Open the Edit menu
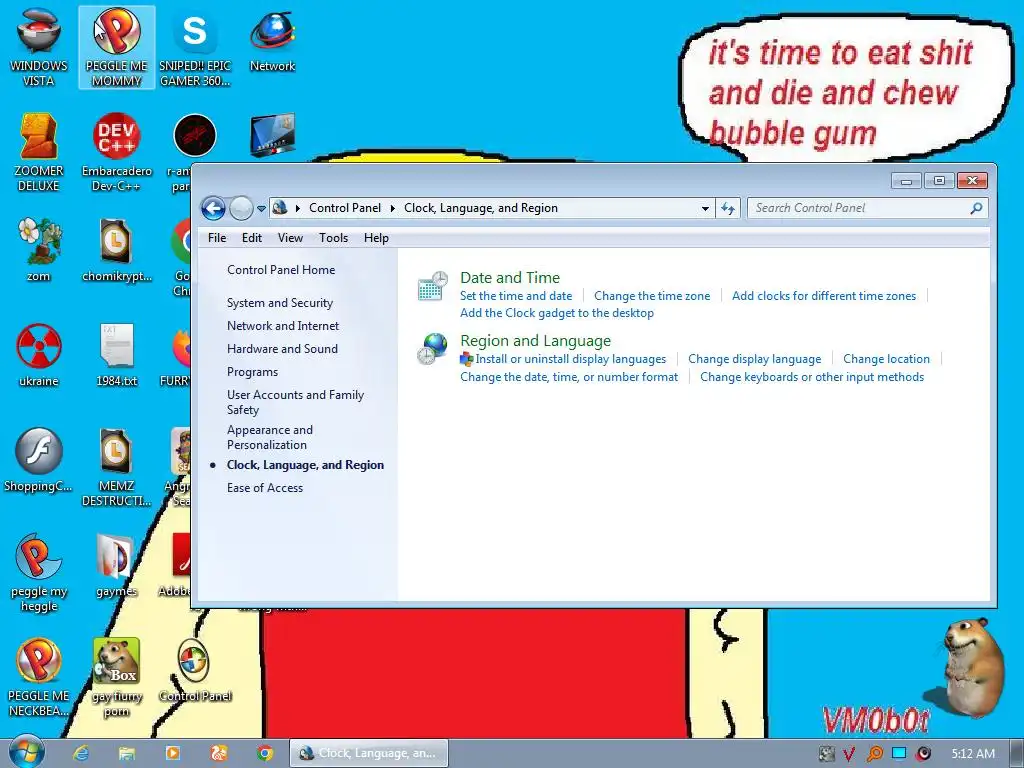The height and width of the screenshot is (768, 1024). (x=251, y=238)
